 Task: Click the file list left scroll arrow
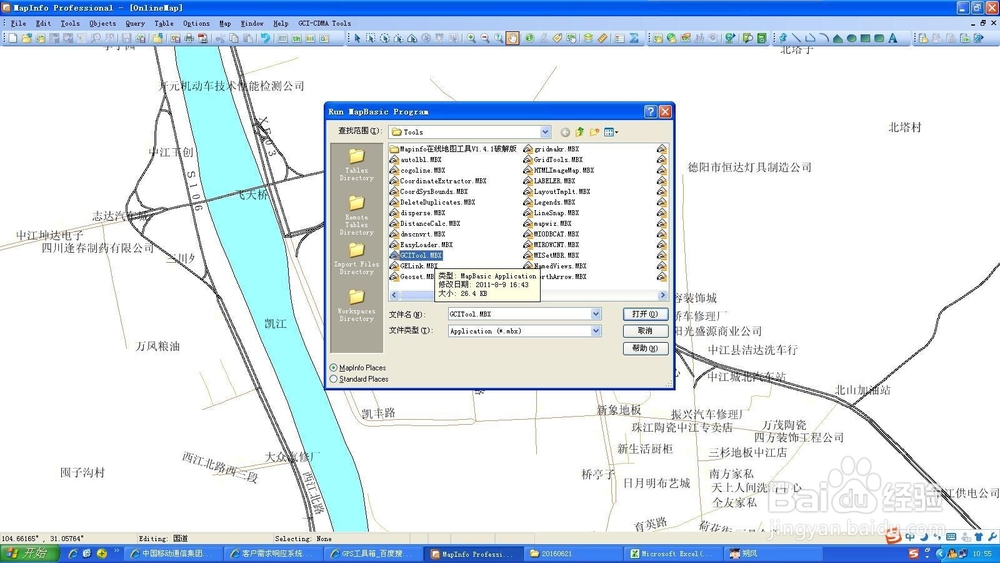[394, 295]
